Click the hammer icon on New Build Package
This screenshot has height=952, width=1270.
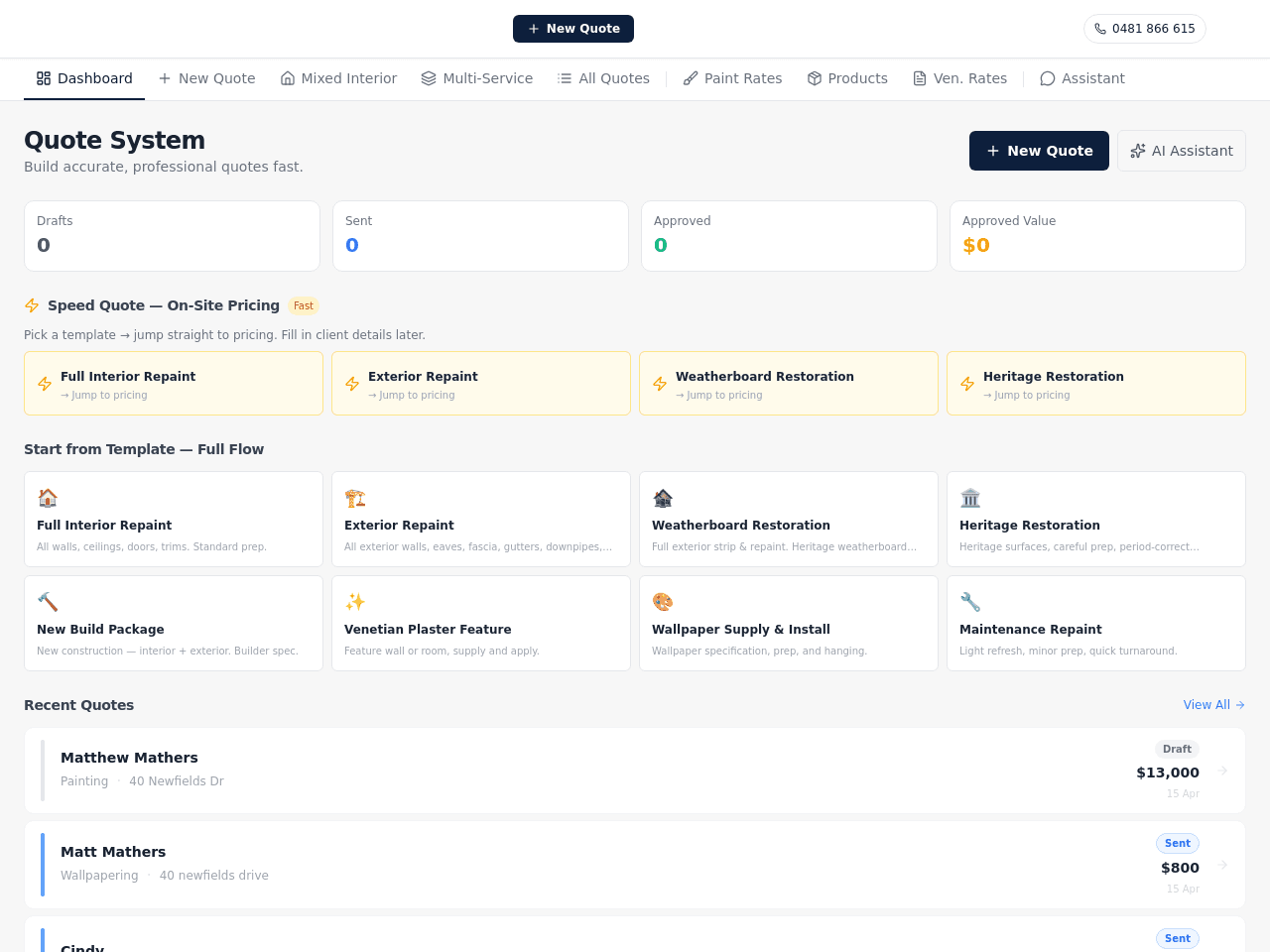(48, 602)
